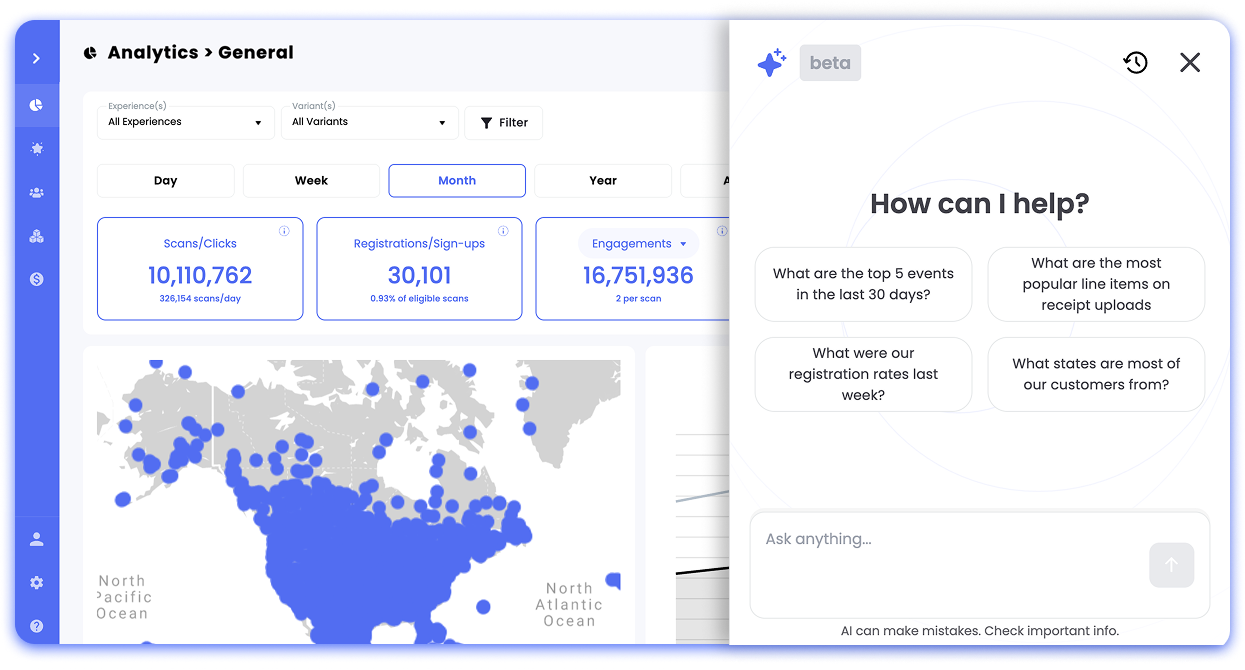Select the Month time range tab
Image resolution: width=1245 pixels, height=670 pixels.
coord(457,181)
